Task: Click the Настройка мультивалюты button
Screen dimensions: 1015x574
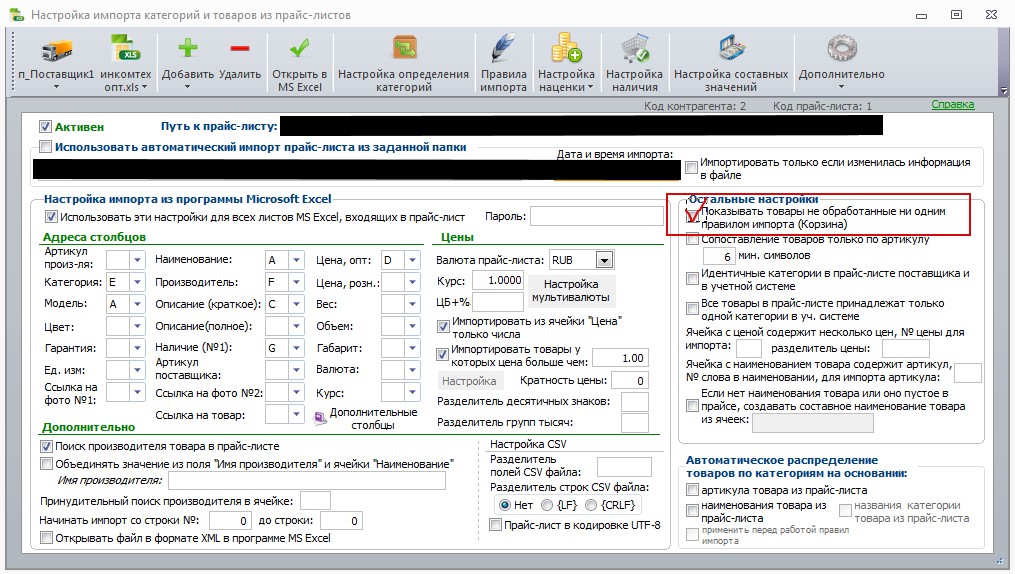Action: coord(570,291)
